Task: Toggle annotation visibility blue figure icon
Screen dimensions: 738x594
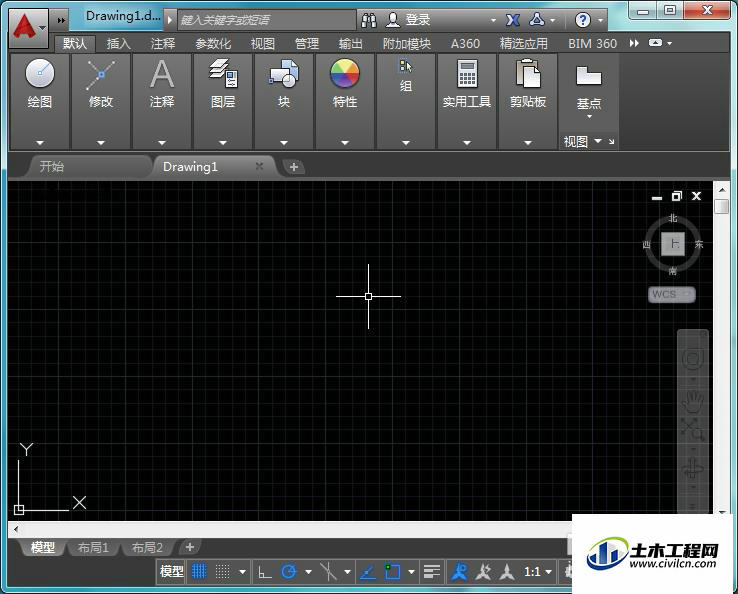Action: point(459,572)
